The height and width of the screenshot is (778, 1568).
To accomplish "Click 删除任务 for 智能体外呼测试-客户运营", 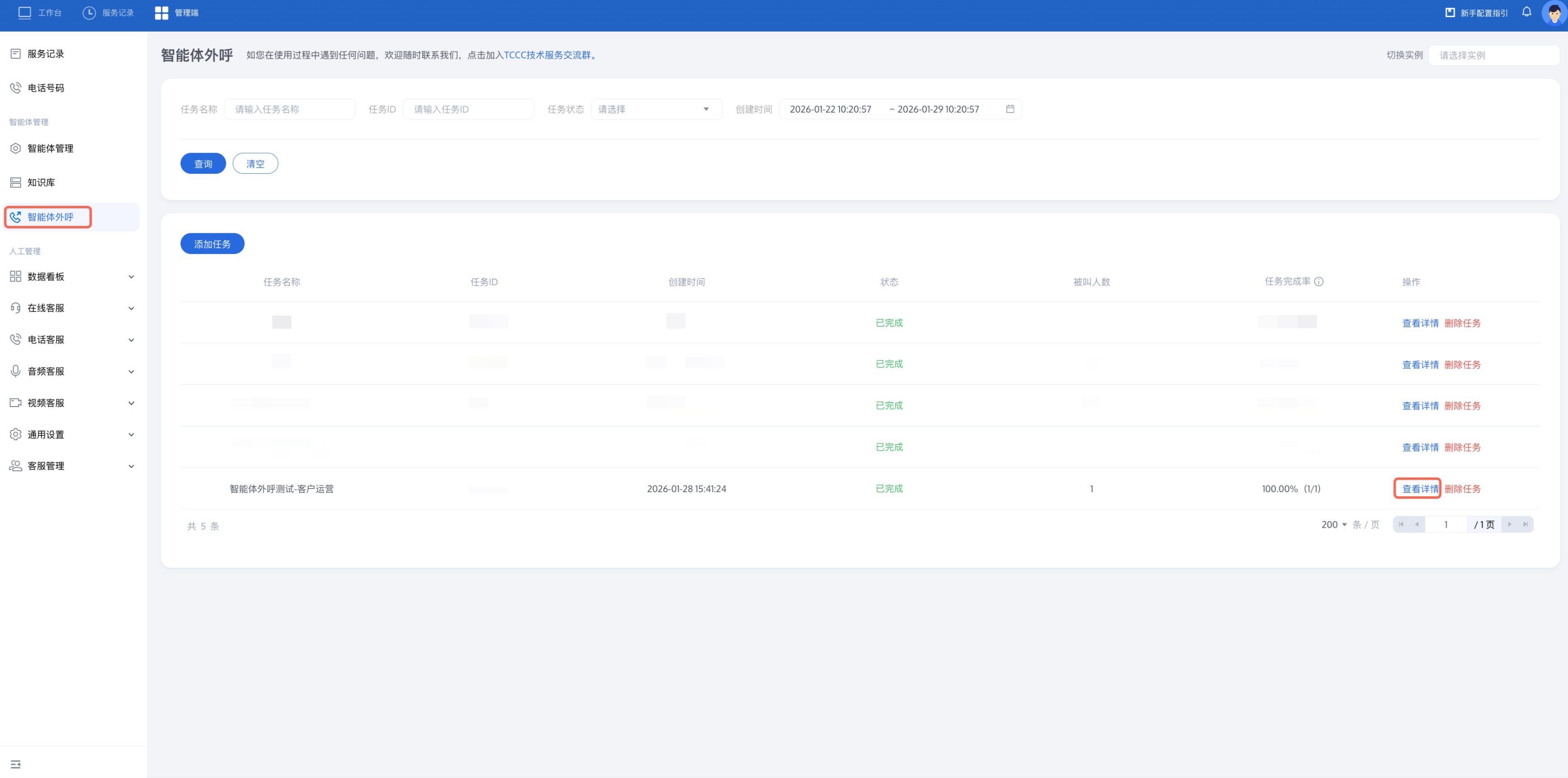I will (x=1462, y=489).
